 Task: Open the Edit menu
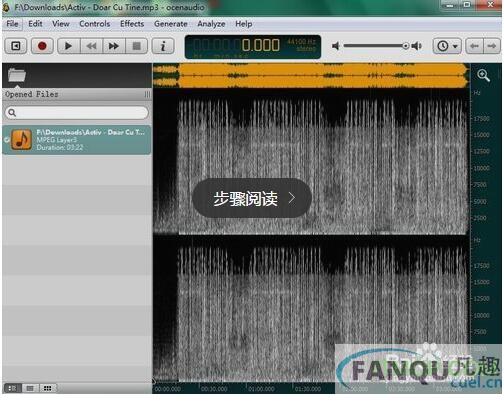tap(35, 24)
